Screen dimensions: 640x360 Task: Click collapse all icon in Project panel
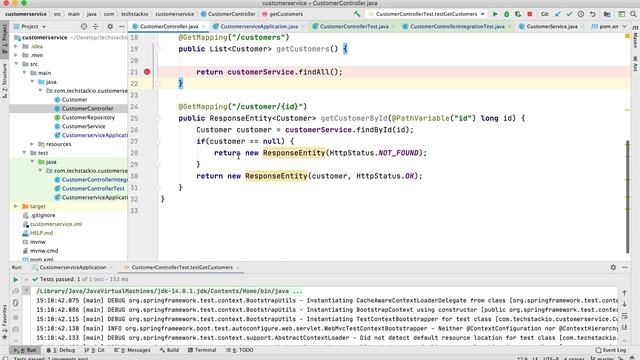96,27
